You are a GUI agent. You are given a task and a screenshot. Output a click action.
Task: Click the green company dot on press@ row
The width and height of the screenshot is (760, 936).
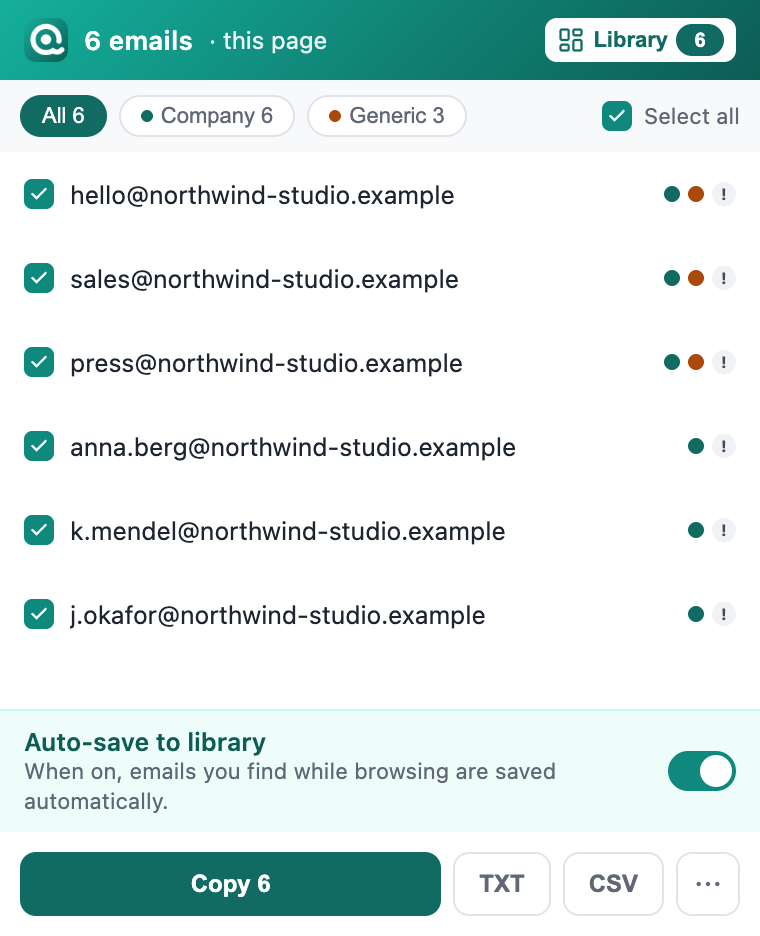(x=672, y=362)
